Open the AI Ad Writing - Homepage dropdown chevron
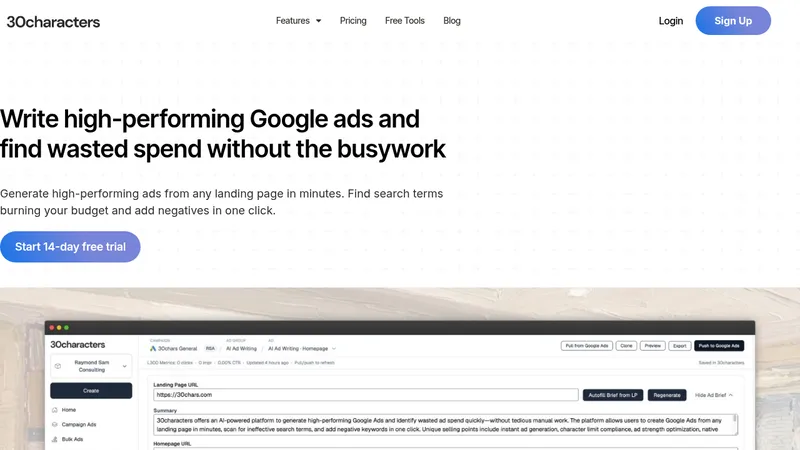This screenshot has width=800, height=450. (334, 348)
